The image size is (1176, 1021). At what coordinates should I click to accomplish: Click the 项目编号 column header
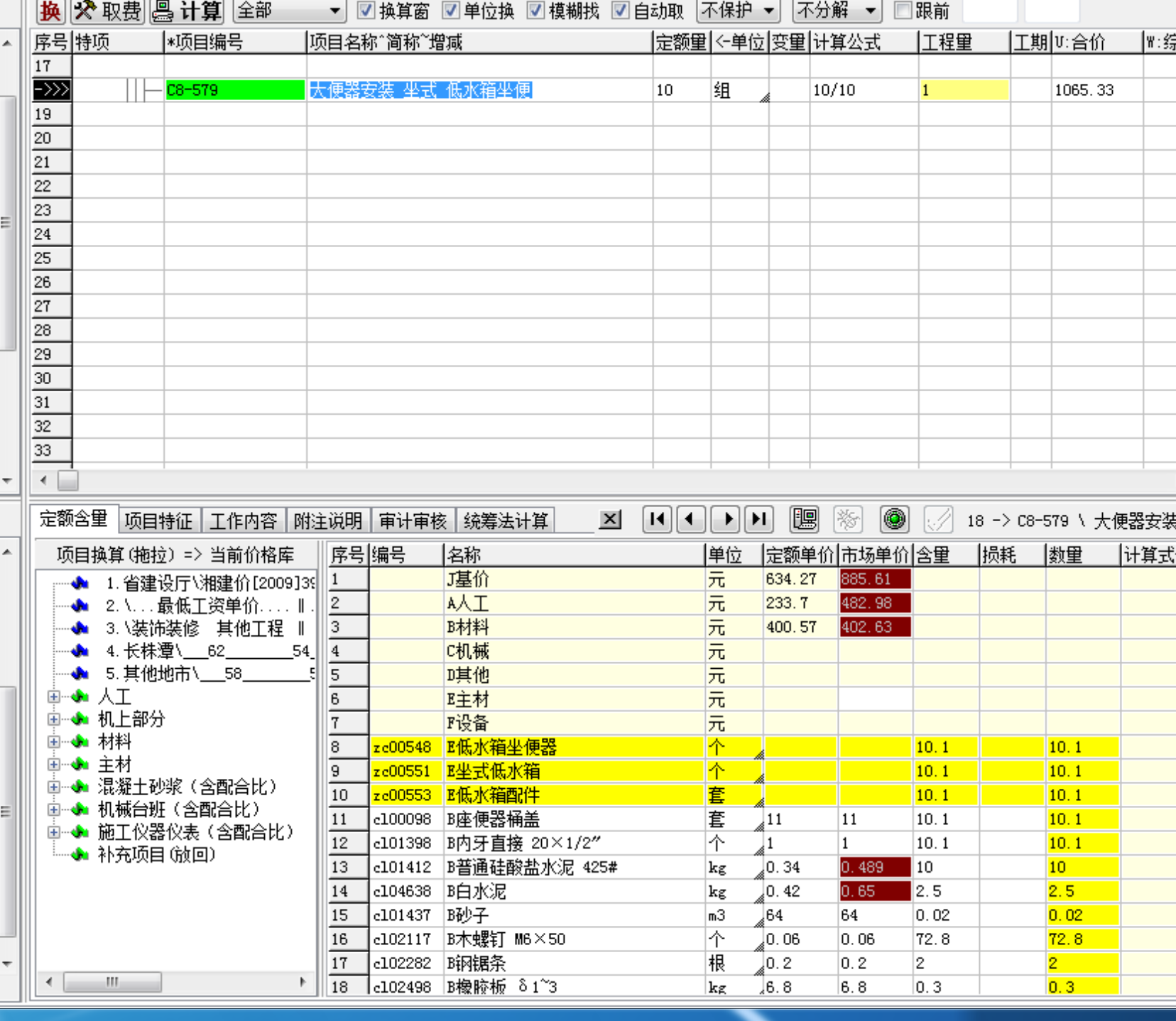(235, 43)
